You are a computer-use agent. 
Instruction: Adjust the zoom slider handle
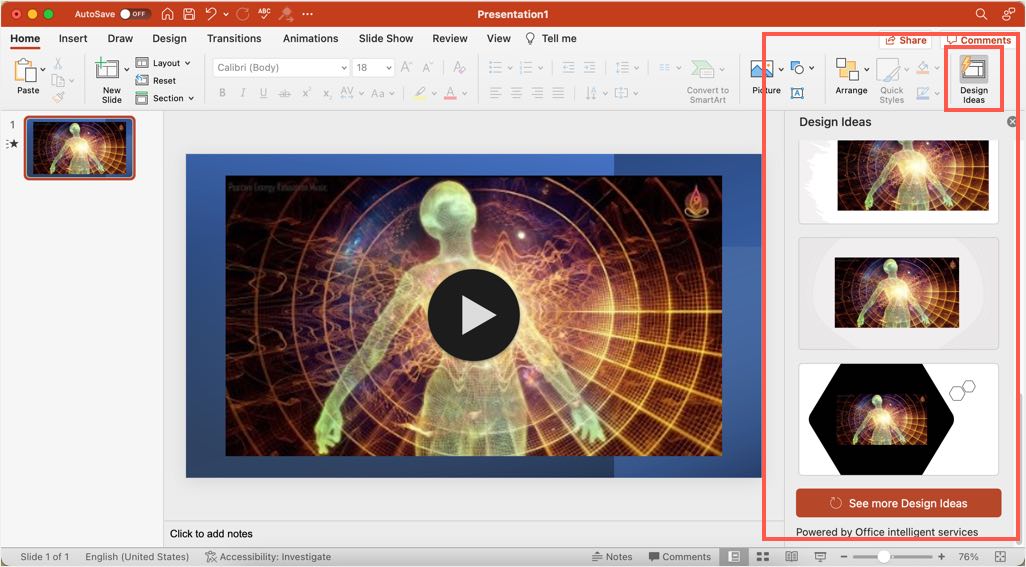coord(884,556)
